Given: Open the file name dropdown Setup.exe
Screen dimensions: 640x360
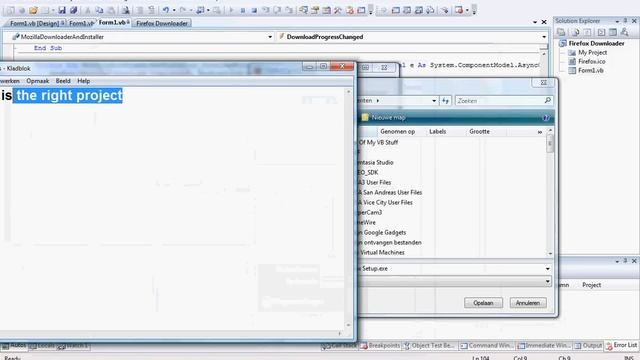Looking at the screenshot, I should [547, 269].
